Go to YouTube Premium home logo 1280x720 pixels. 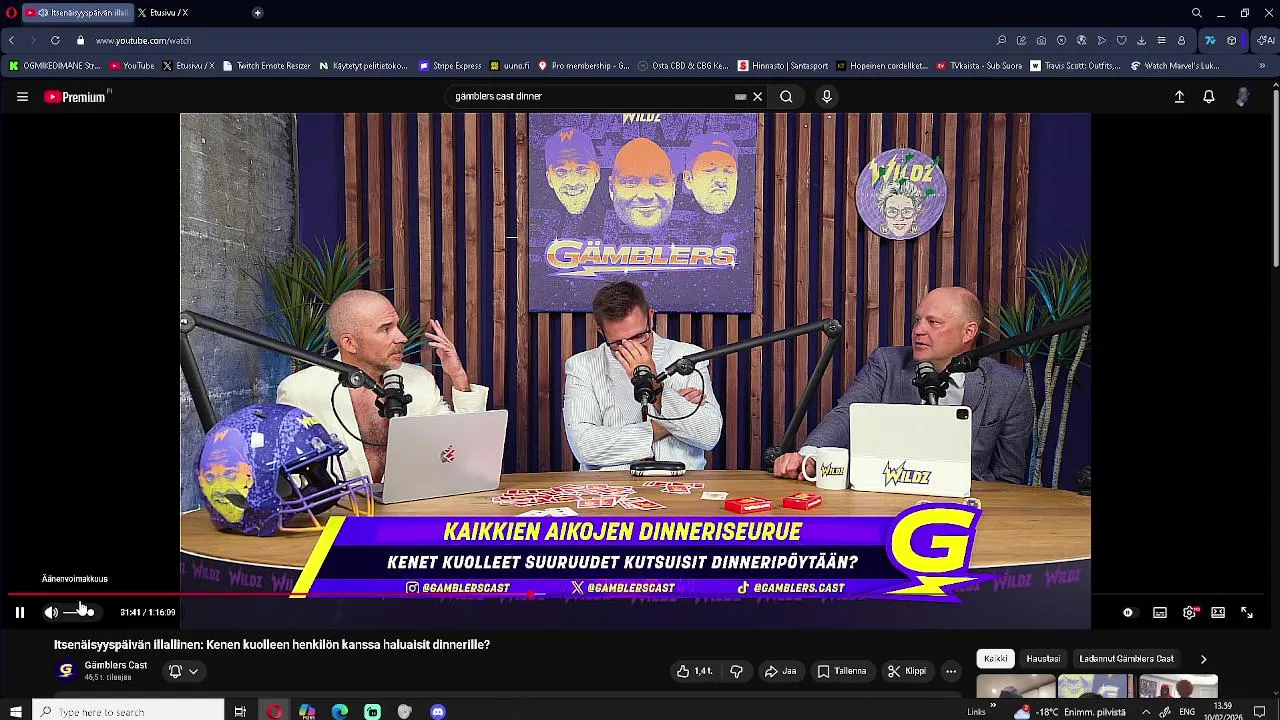click(75, 97)
